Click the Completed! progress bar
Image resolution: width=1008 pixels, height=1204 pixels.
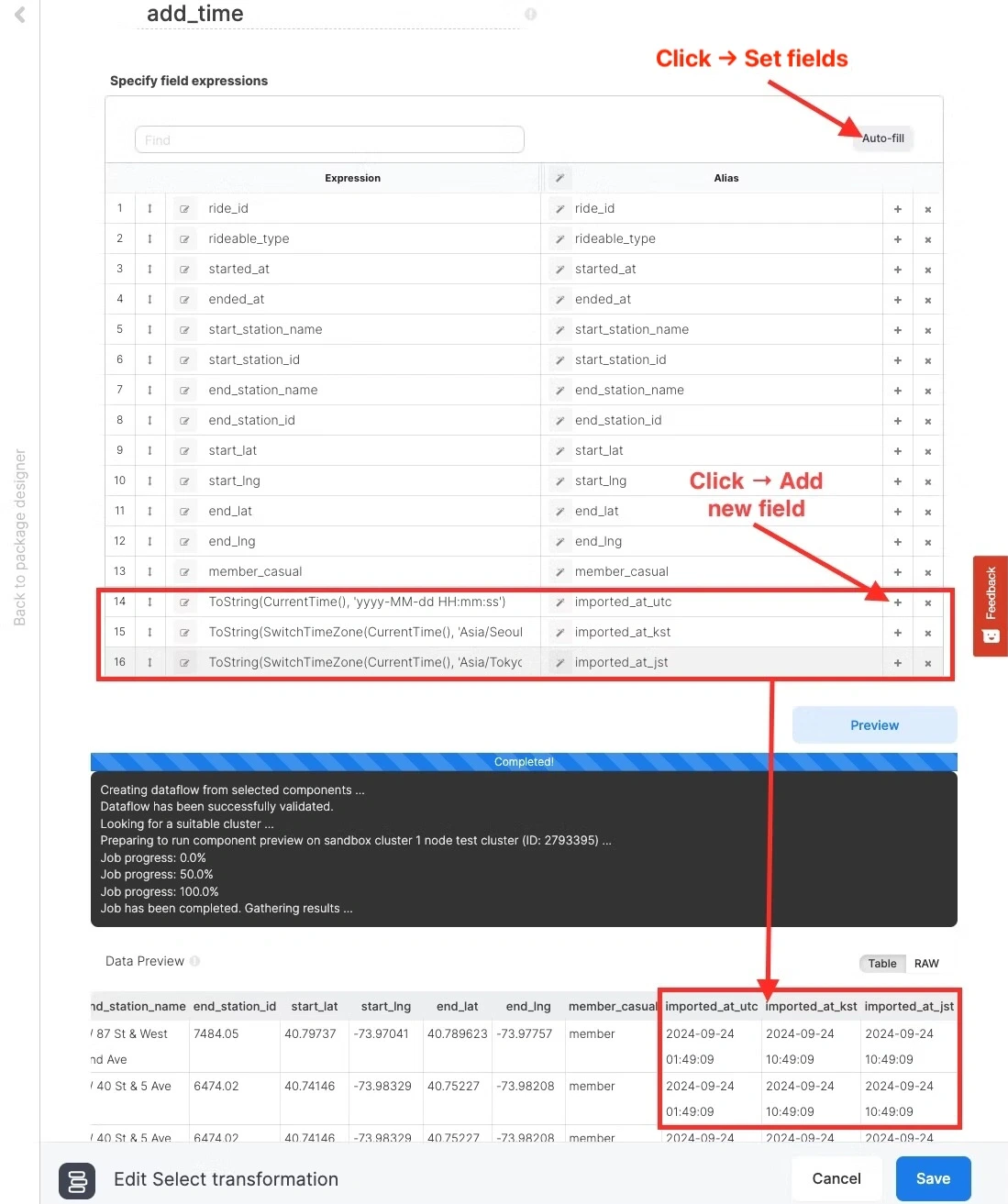coord(524,762)
